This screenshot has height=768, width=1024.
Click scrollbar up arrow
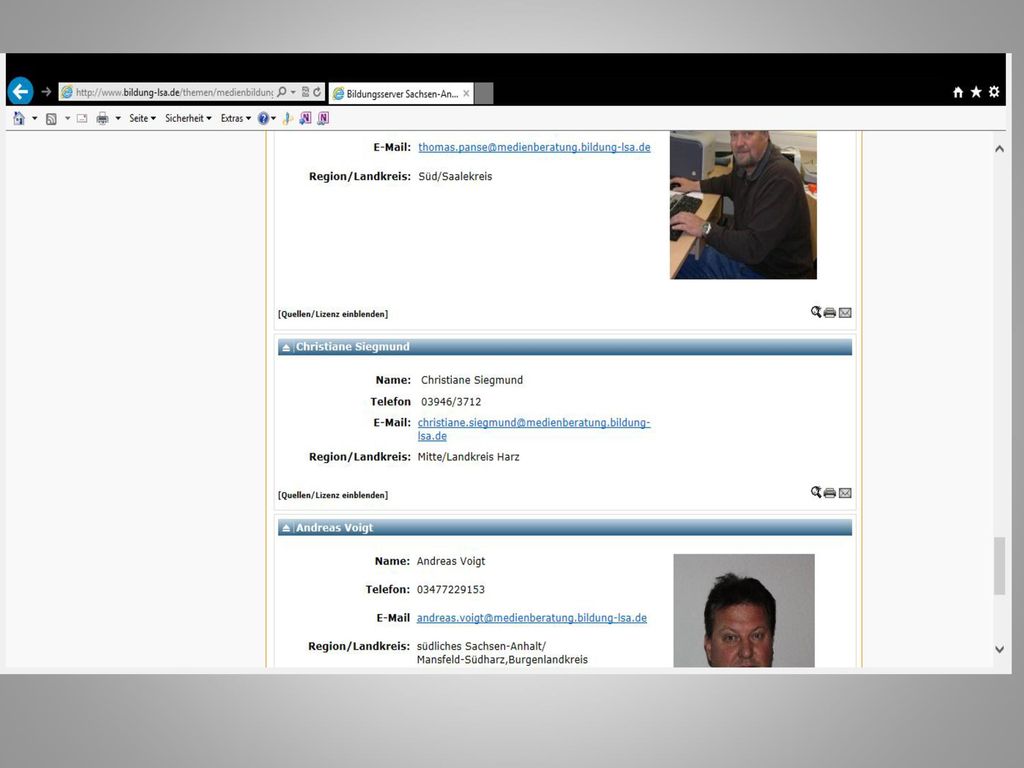click(999, 149)
